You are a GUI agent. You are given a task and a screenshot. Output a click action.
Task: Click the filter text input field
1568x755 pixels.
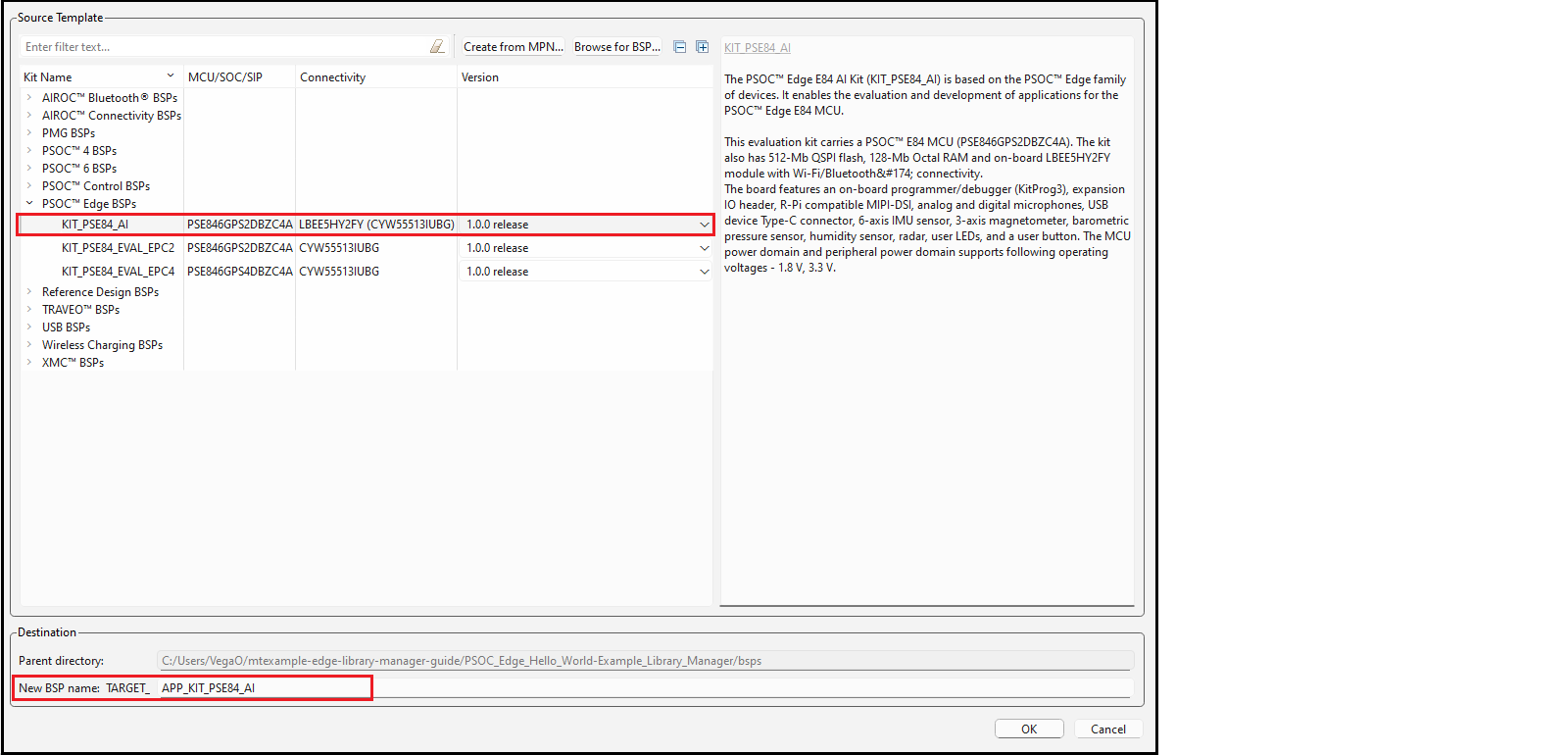[x=225, y=47]
